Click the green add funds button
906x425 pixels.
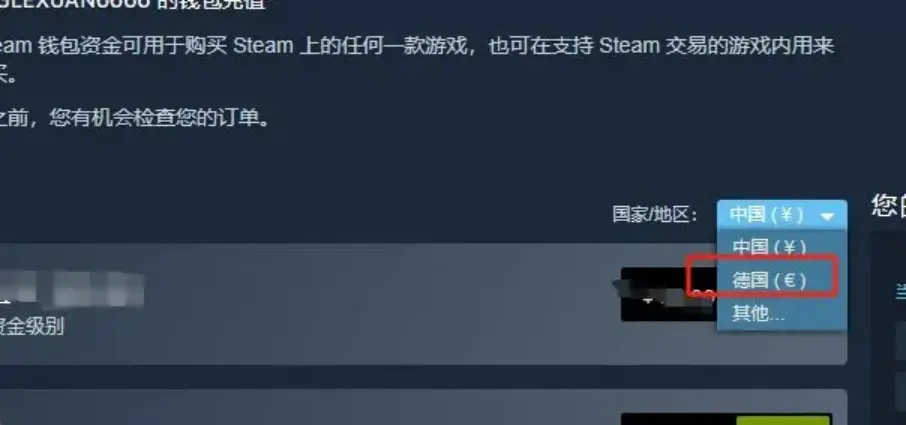point(784,420)
